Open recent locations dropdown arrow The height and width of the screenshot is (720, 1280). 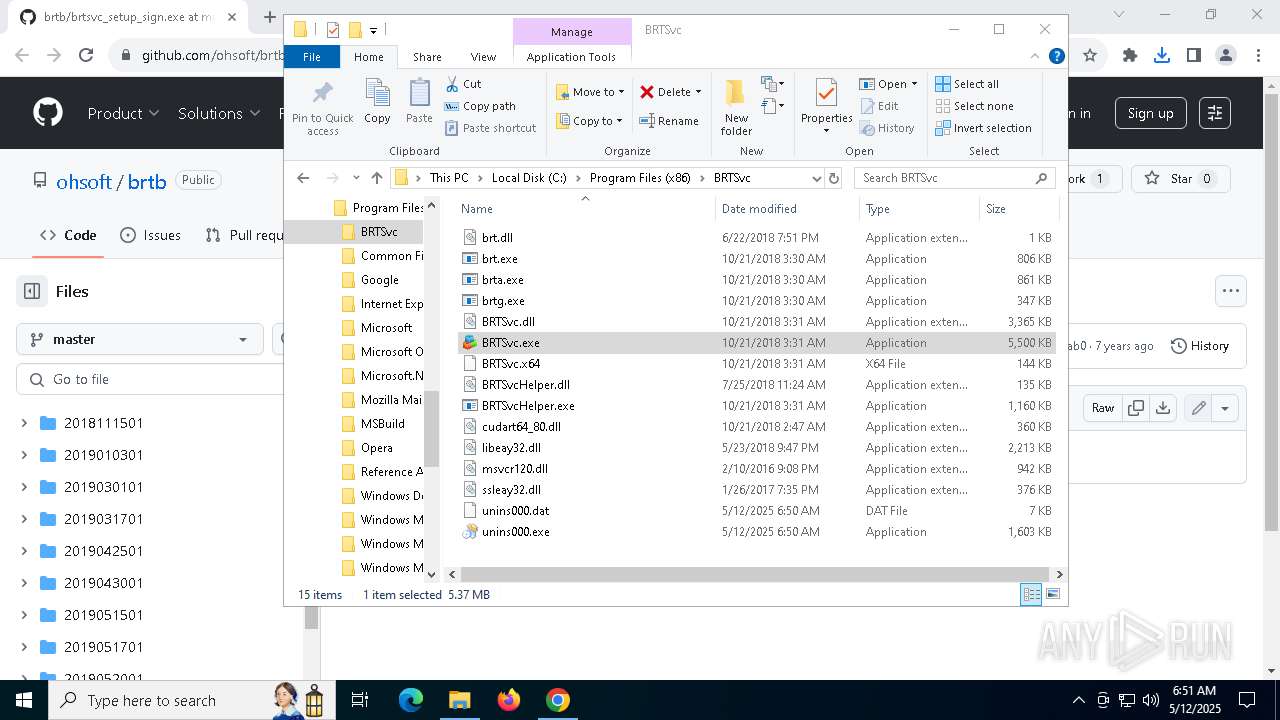click(357, 178)
